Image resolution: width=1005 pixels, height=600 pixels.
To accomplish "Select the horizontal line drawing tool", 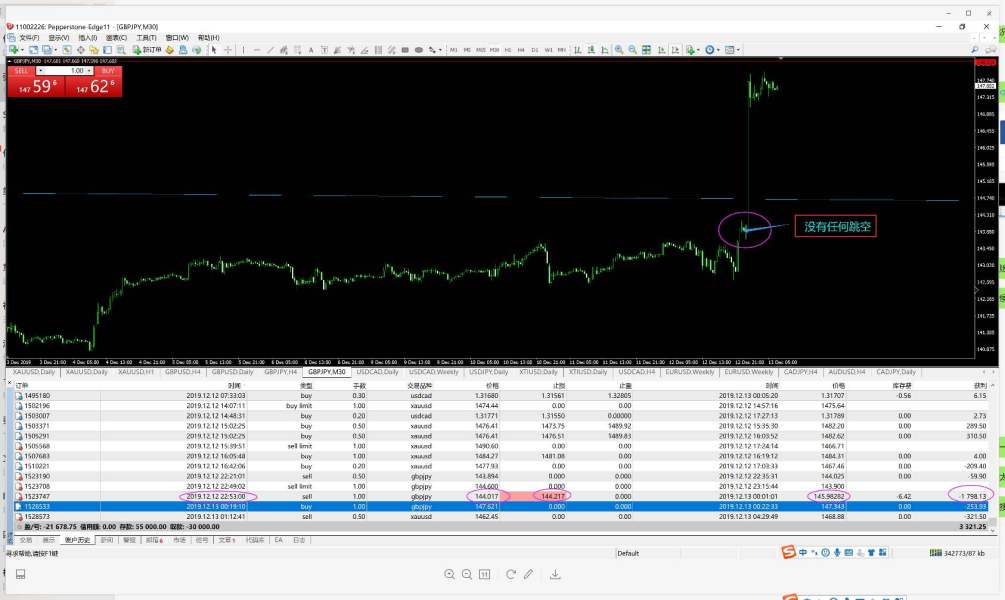I will pos(256,49).
